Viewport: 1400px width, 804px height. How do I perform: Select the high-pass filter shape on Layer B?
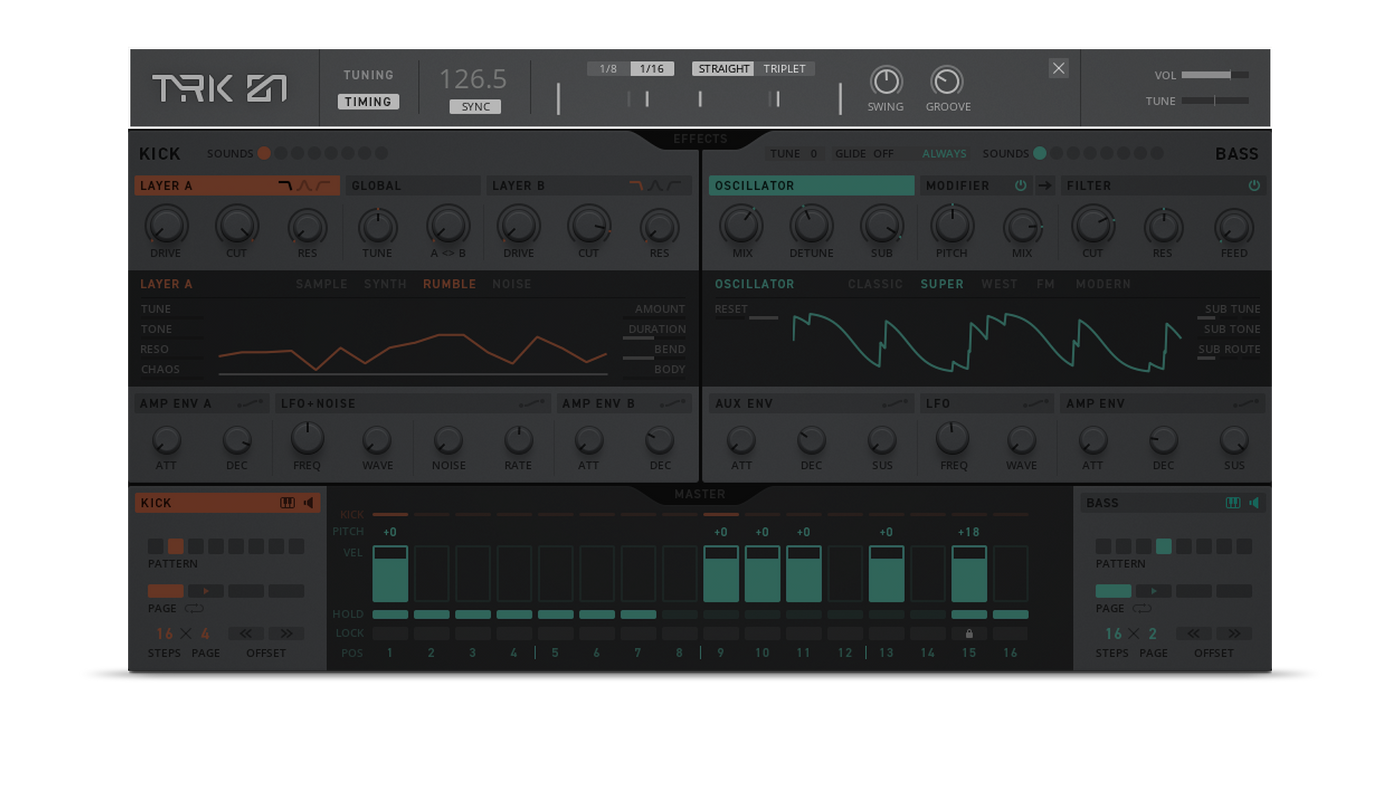[x=674, y=186]
